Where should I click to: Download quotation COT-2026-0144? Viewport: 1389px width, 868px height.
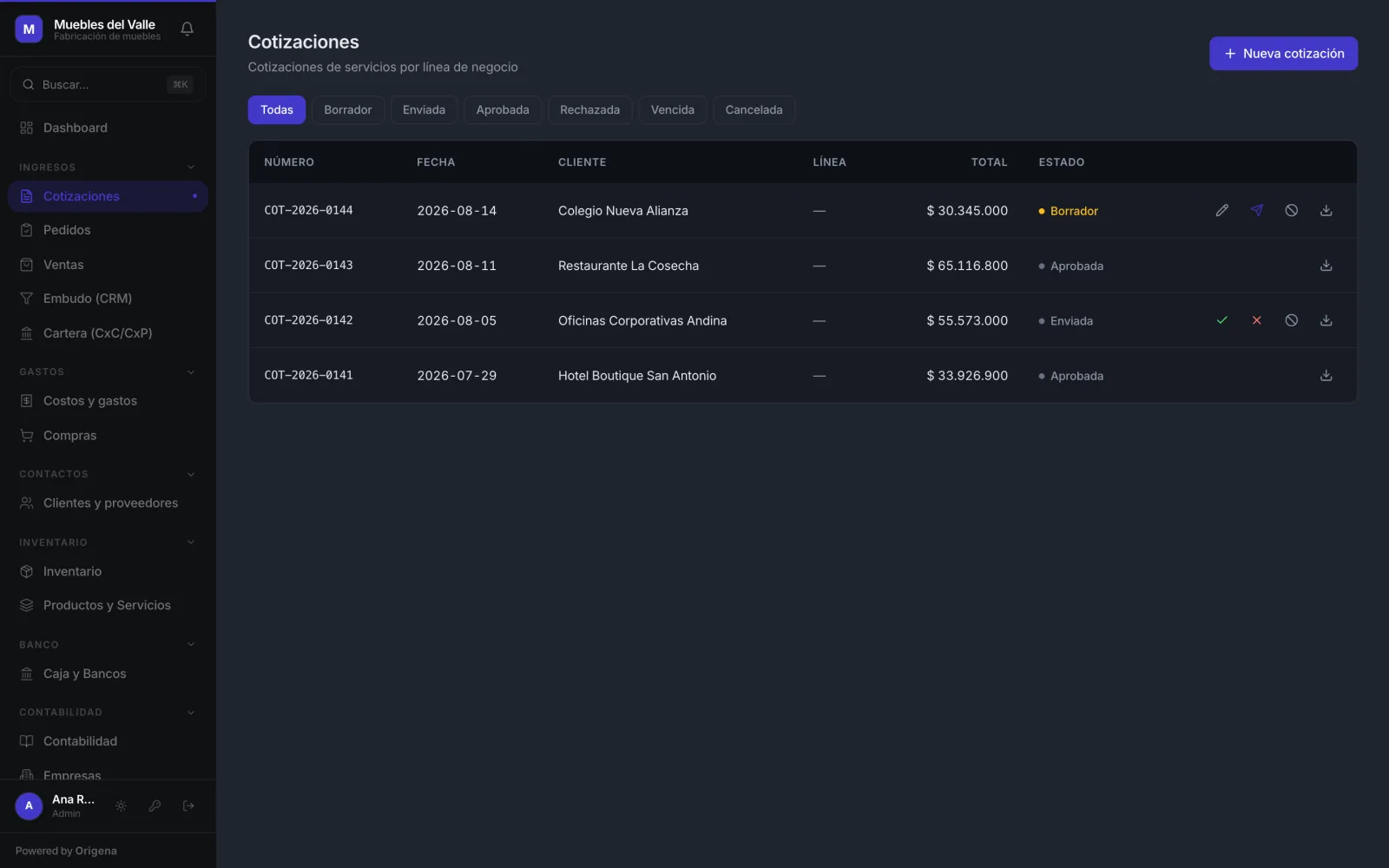click(1326, 210)
